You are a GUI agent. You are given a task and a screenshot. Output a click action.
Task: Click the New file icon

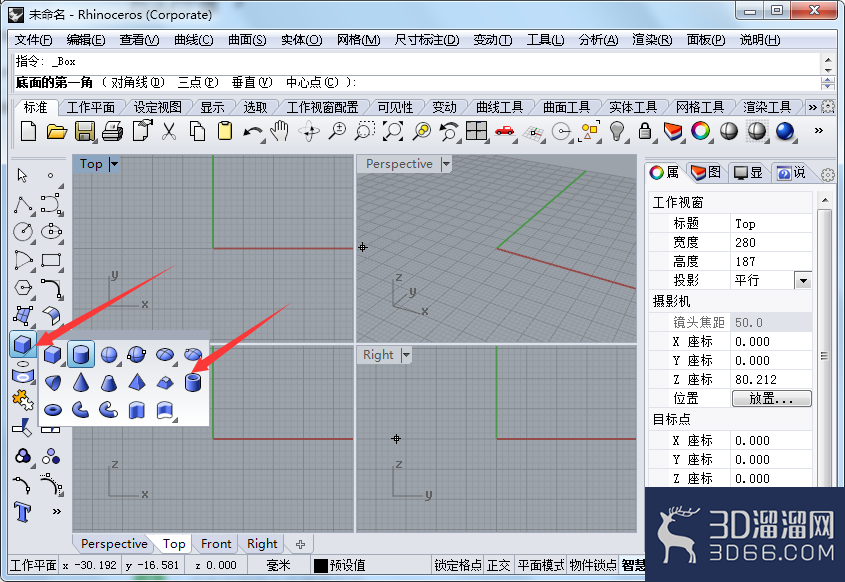click(x=28, y=131)
